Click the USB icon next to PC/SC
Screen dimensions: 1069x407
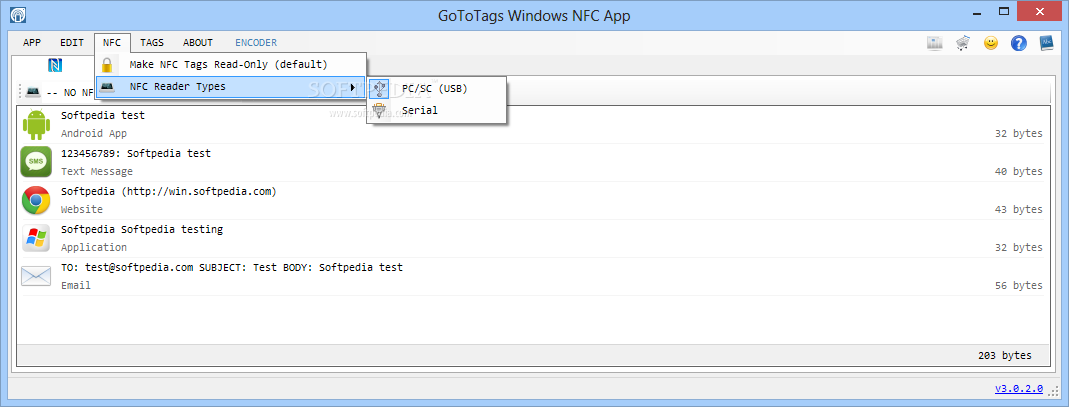pos(380,88)
